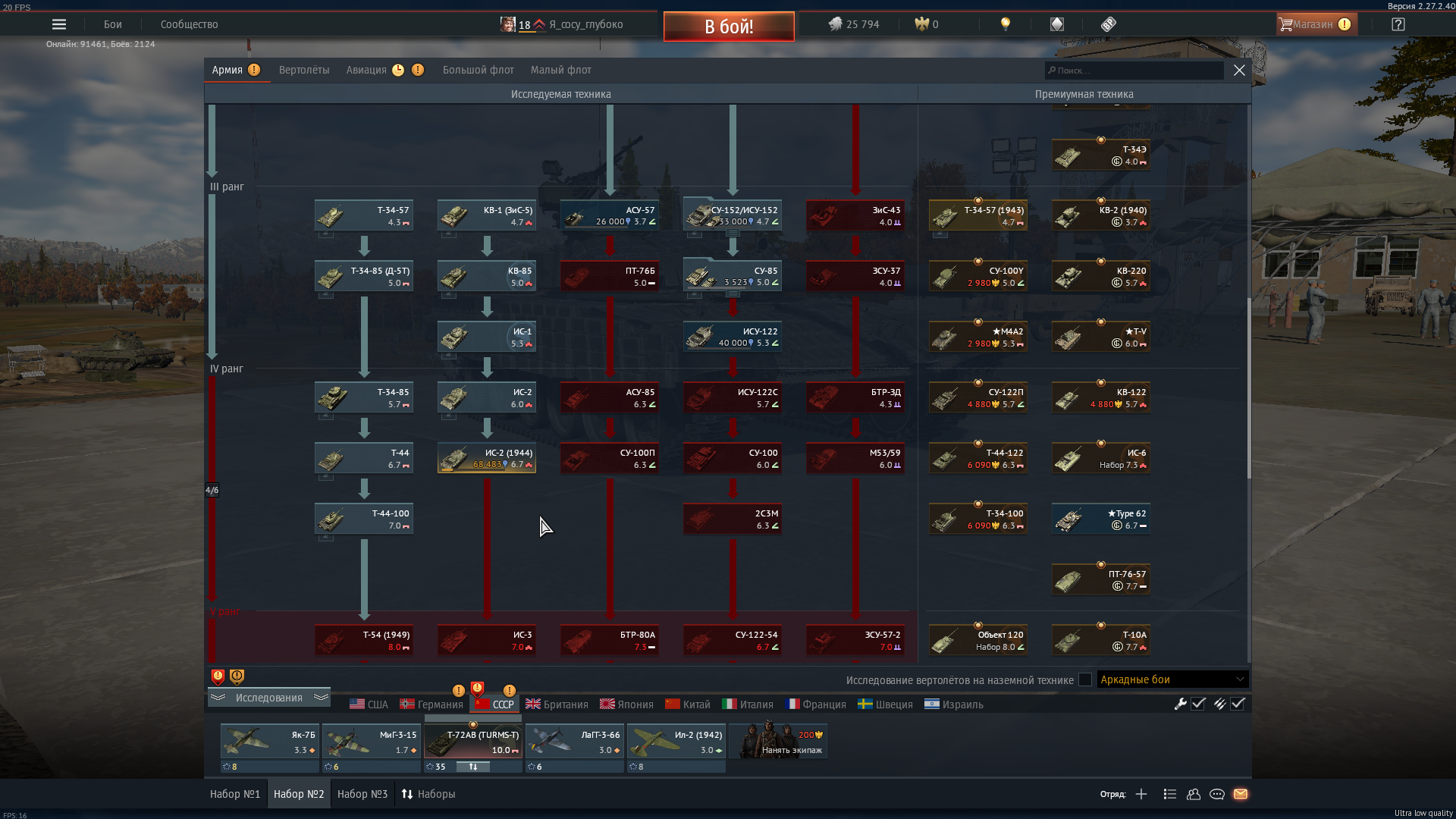Open the contacts friends icon
Screen dimensions: 1456x819
(1194, 794)
